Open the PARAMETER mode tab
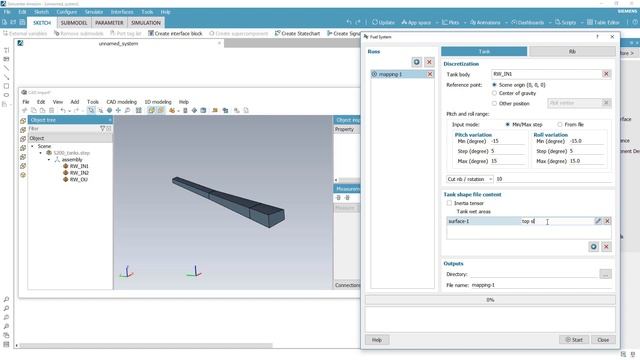The image size is (640, 360). tap(109, 23)
